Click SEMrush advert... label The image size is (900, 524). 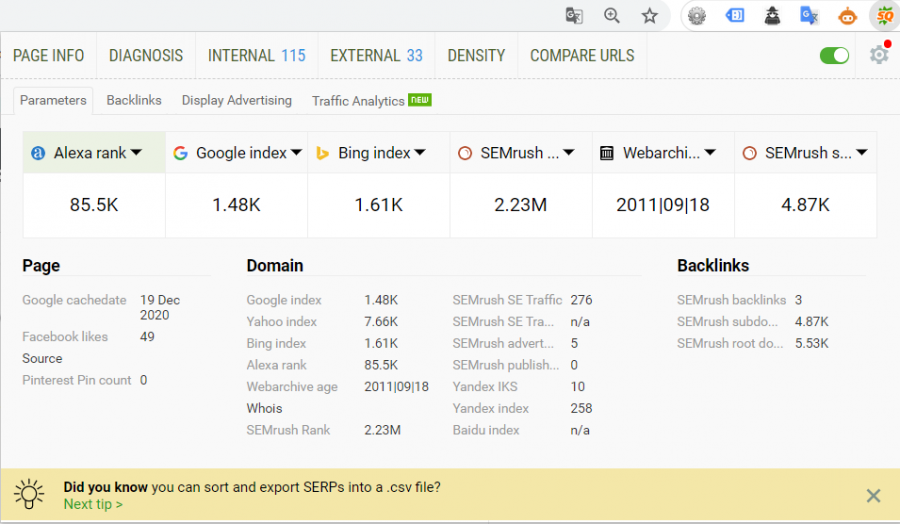[503, 344]
